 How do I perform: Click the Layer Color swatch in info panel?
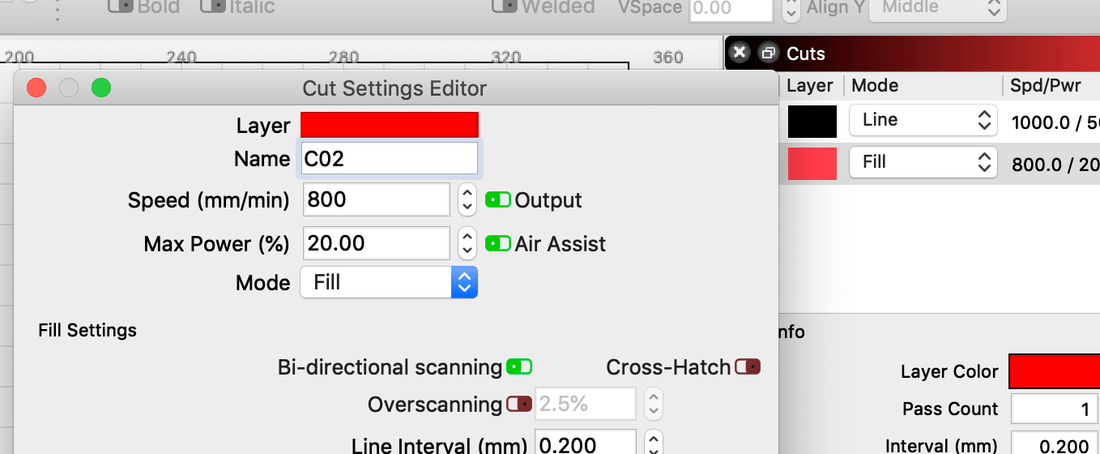[x=1054, y=371]
